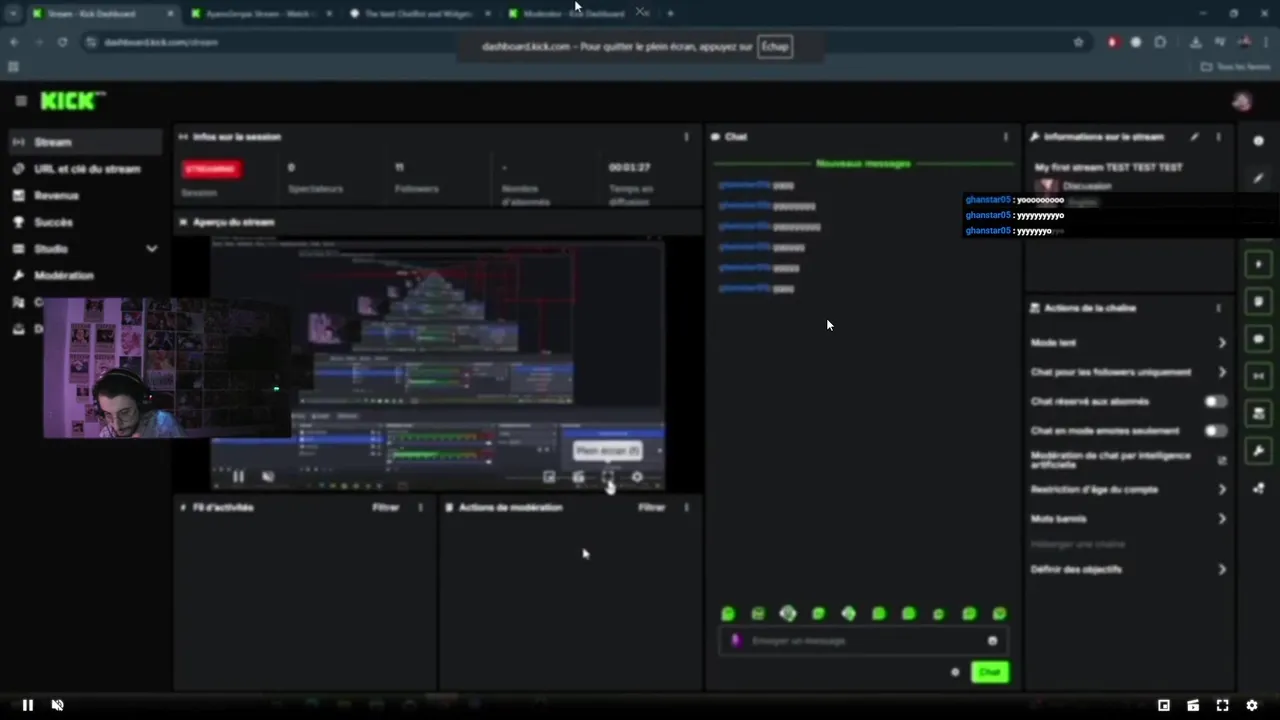Click the Envoyer un message field
This screenshot has width=1280, height=720.
(863, 641)
